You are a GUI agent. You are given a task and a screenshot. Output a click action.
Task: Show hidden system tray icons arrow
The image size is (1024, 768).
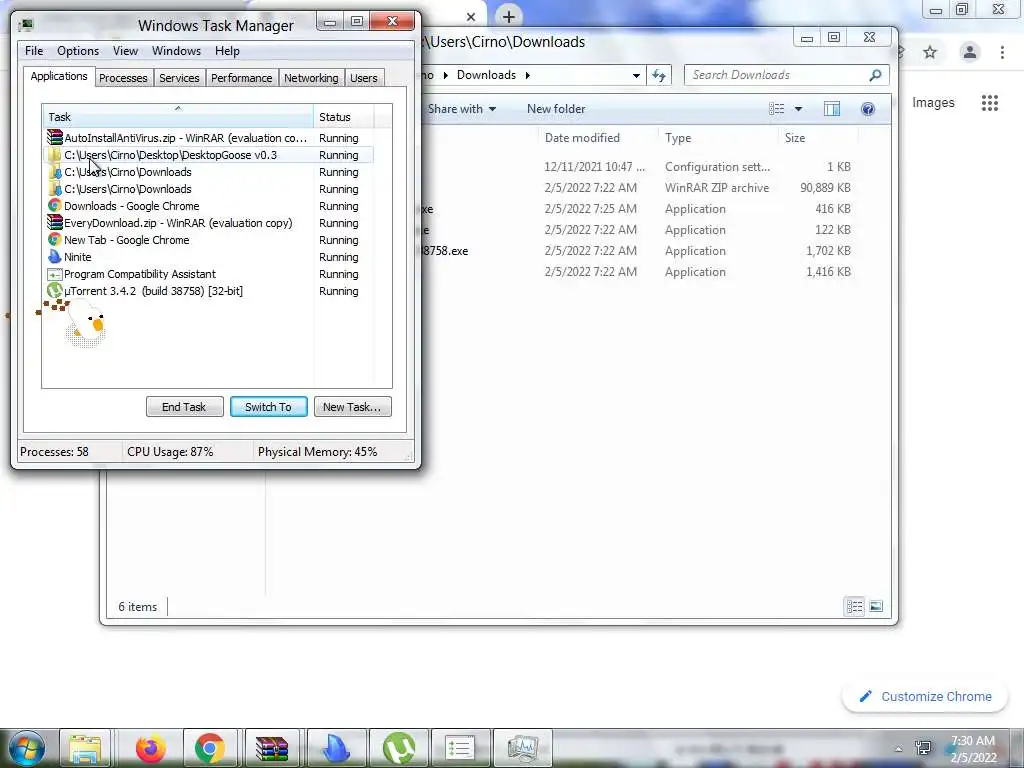pyautogui.click(x=899, y=749)
